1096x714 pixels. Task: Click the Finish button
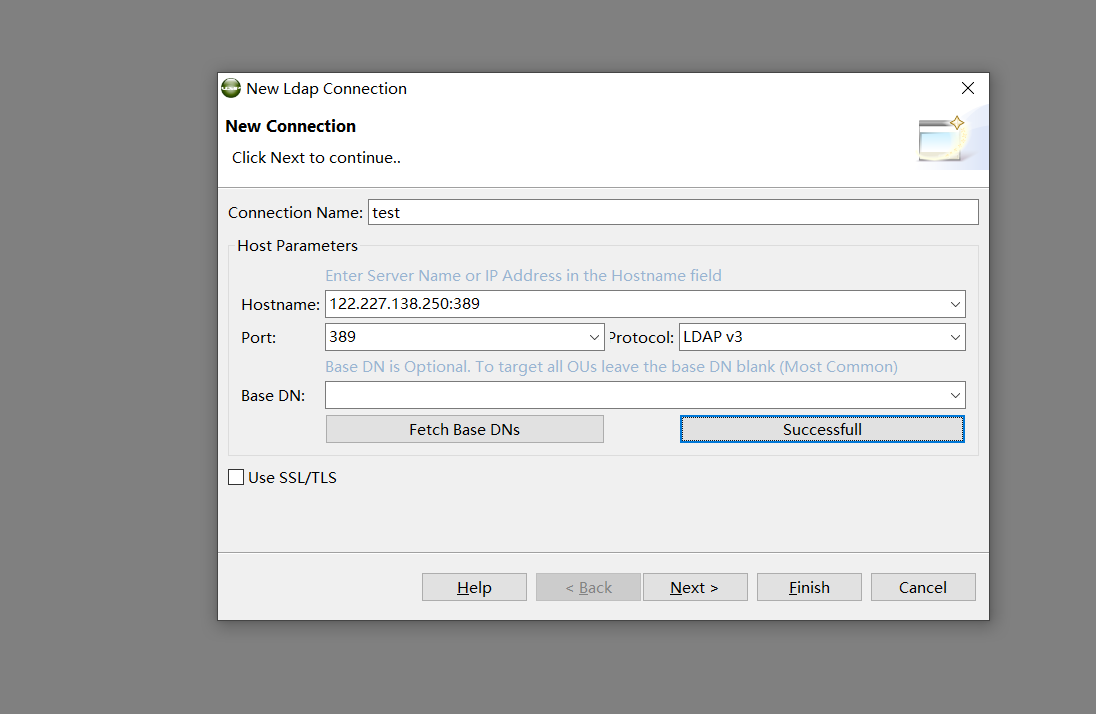click(808, 587)
